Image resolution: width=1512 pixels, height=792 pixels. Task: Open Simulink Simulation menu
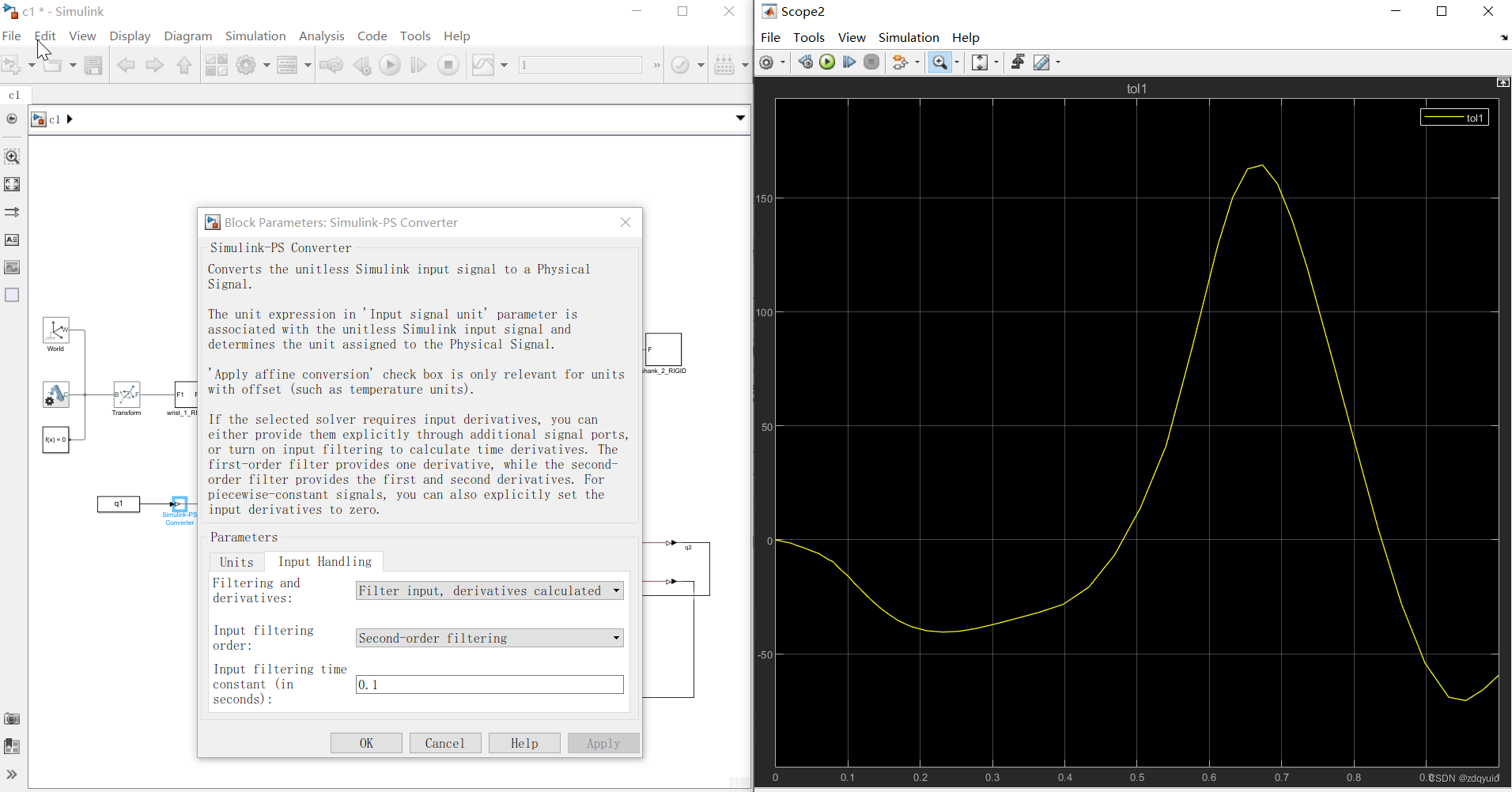point(255,36)
